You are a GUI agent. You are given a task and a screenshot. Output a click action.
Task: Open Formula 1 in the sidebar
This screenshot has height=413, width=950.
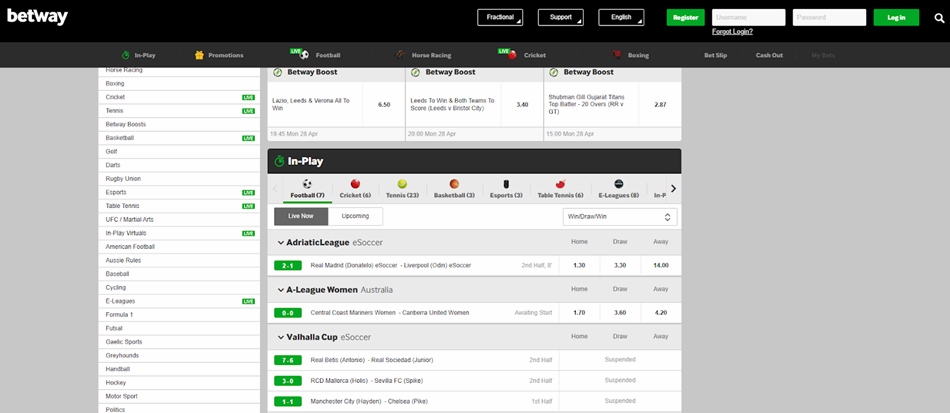coord(179,315)
